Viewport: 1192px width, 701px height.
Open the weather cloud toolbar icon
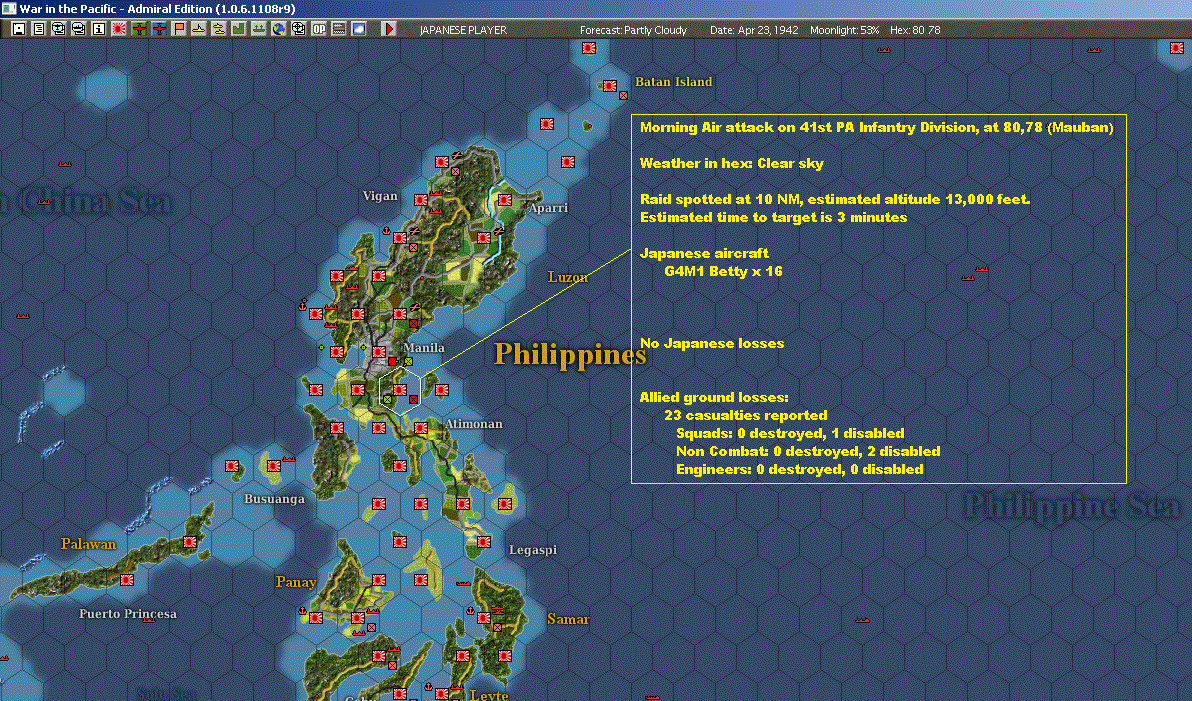coord(359,29)
